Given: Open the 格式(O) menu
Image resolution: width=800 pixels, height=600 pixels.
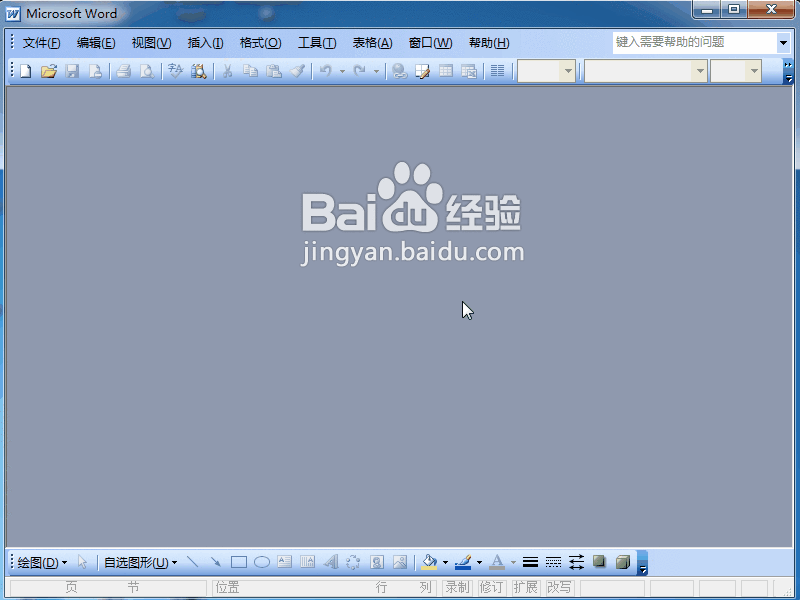Looking at the screenshot, I should (x=260, y=43).
